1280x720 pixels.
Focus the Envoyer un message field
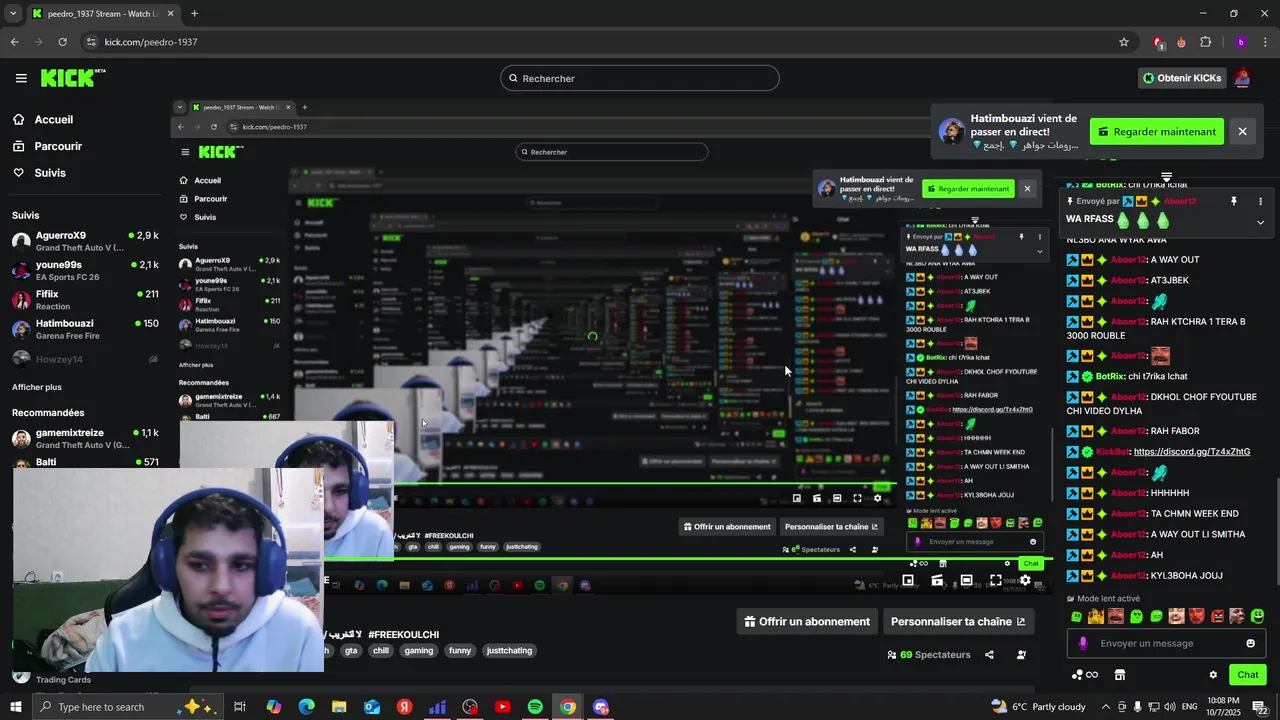tap(1165, 643)
